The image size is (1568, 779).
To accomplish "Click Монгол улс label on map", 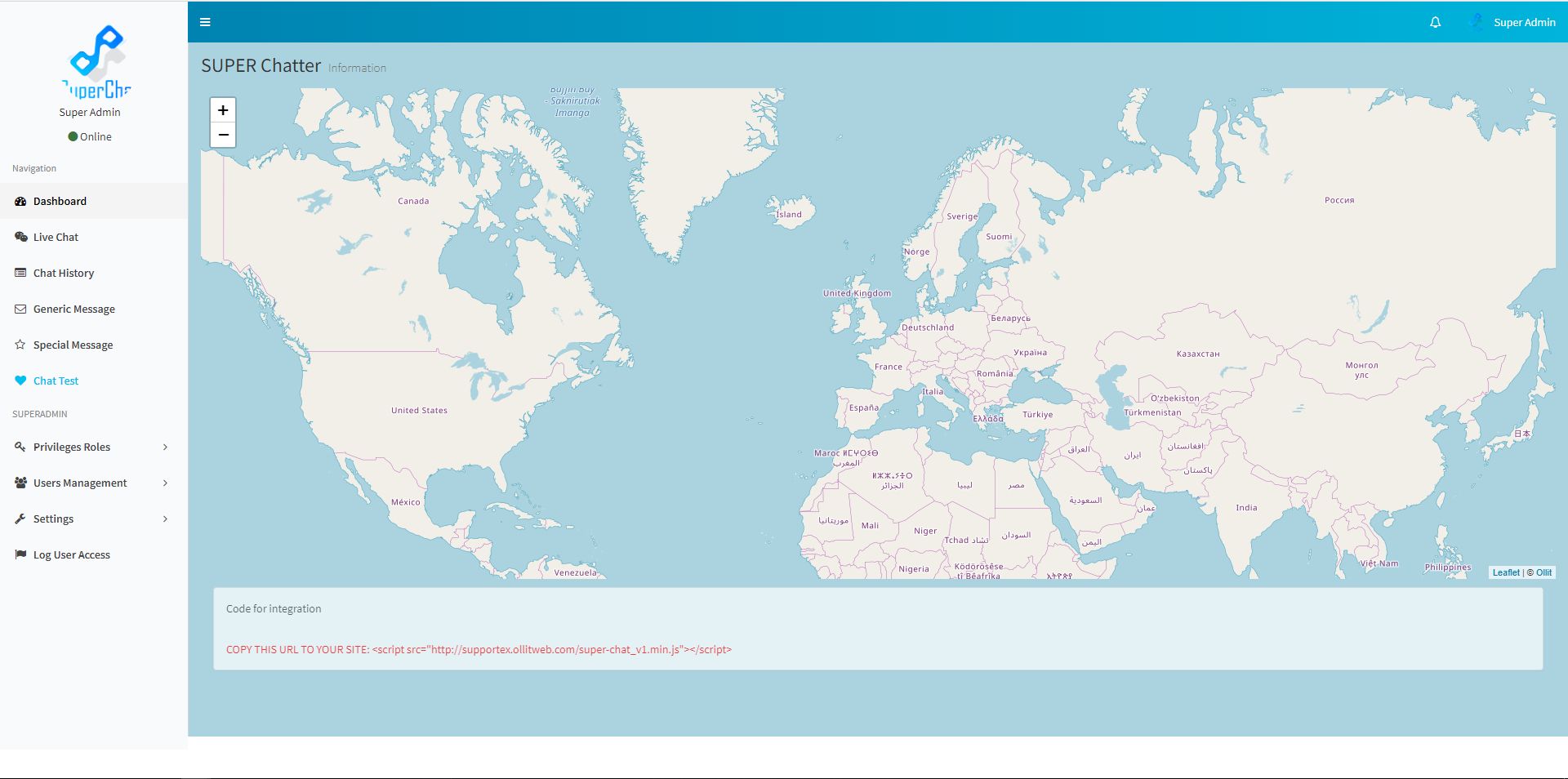I will (1361, 370).
